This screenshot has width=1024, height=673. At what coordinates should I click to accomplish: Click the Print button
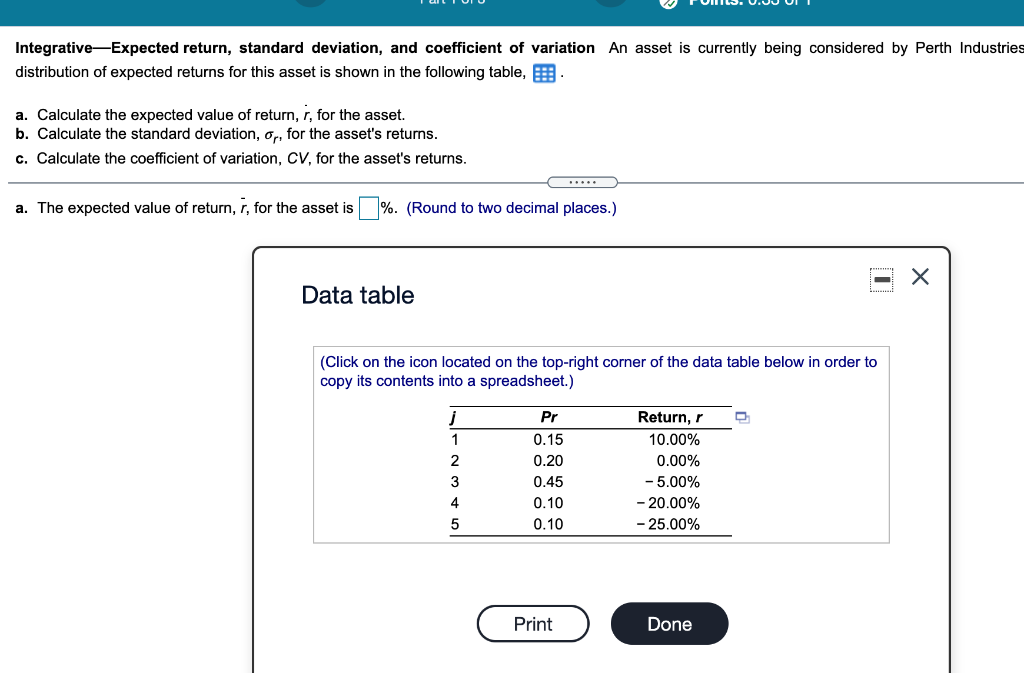click(x=533, y=623)
